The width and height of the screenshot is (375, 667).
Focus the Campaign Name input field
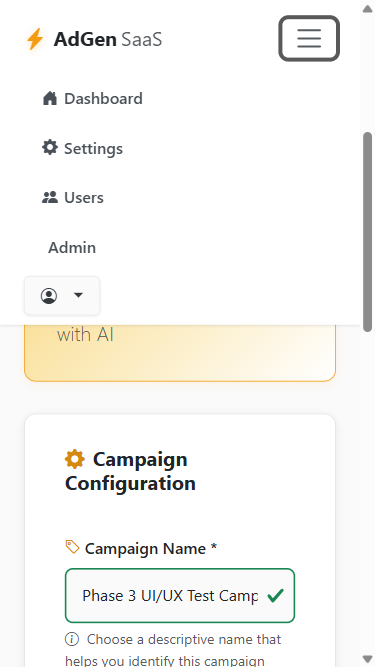180,596
